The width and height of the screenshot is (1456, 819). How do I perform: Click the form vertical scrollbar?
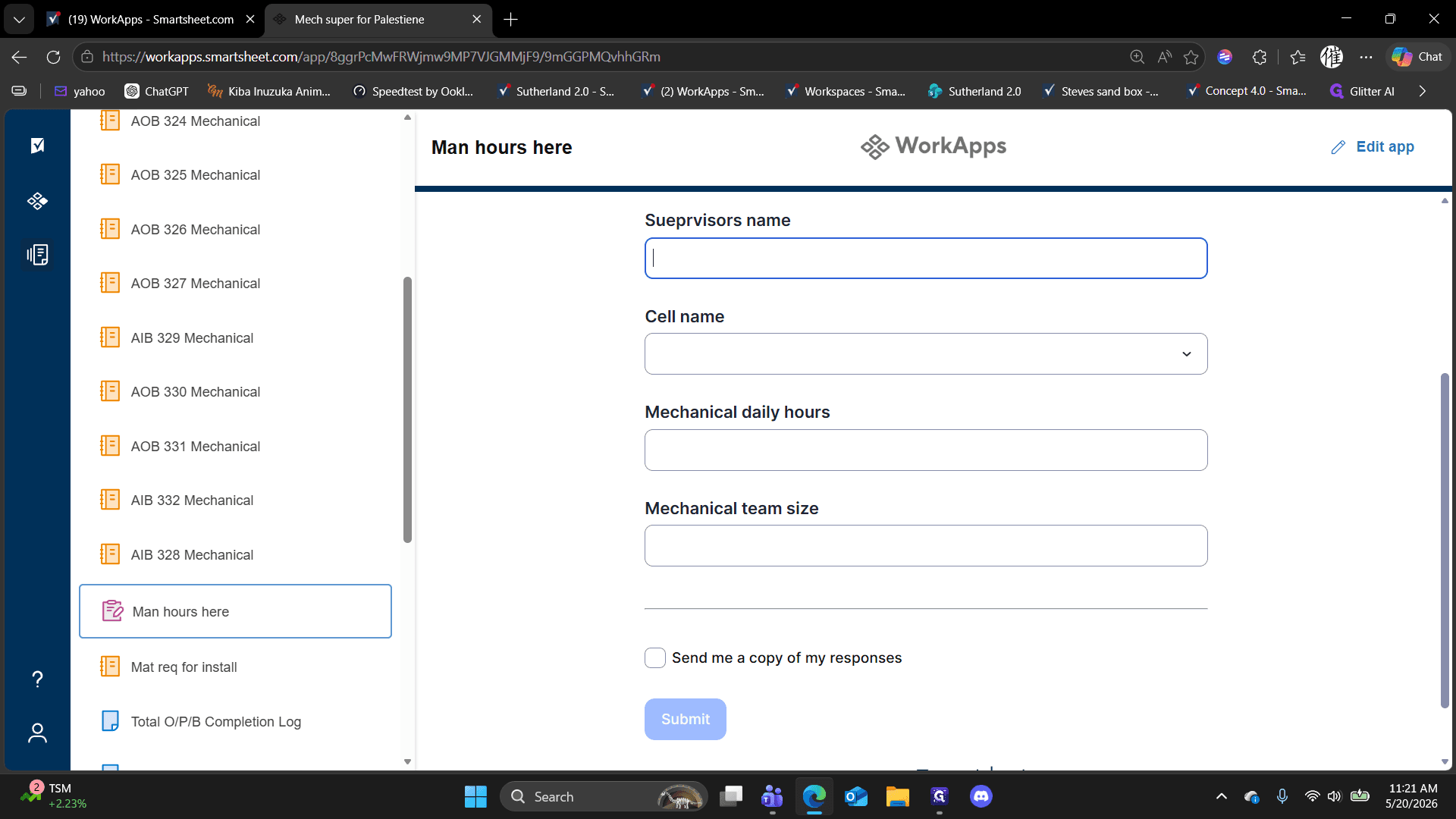pos(1445,541)
